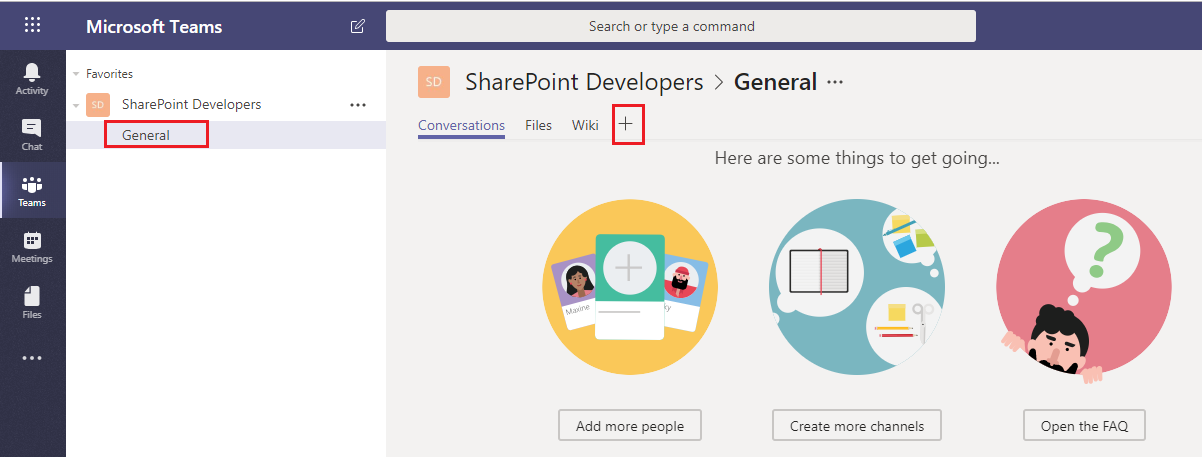Collapse the SharePoint Developers team tree
1202x457 pixels.
click(76, 104)
